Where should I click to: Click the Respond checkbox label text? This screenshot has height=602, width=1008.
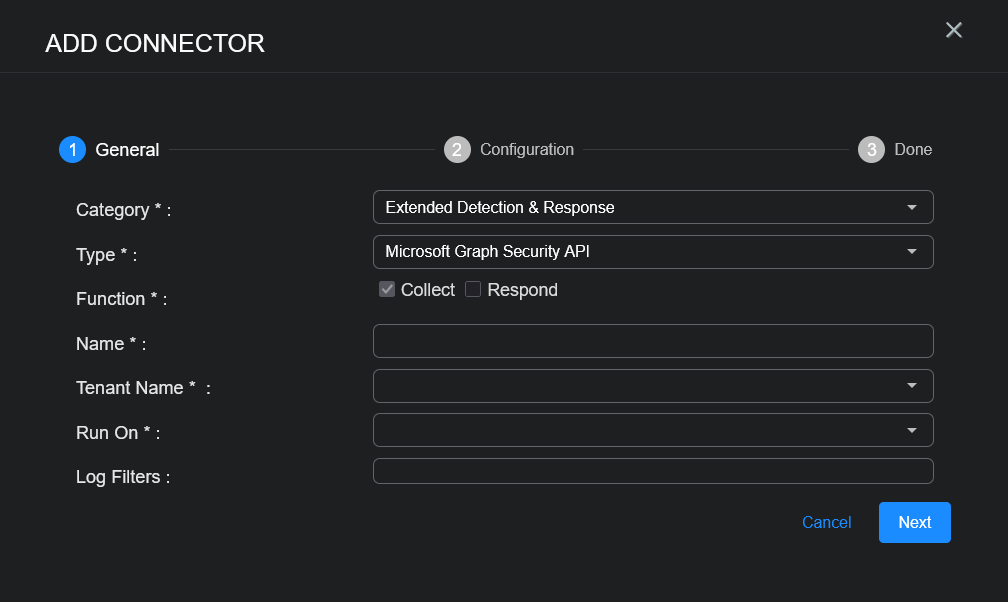coord(522,290)
